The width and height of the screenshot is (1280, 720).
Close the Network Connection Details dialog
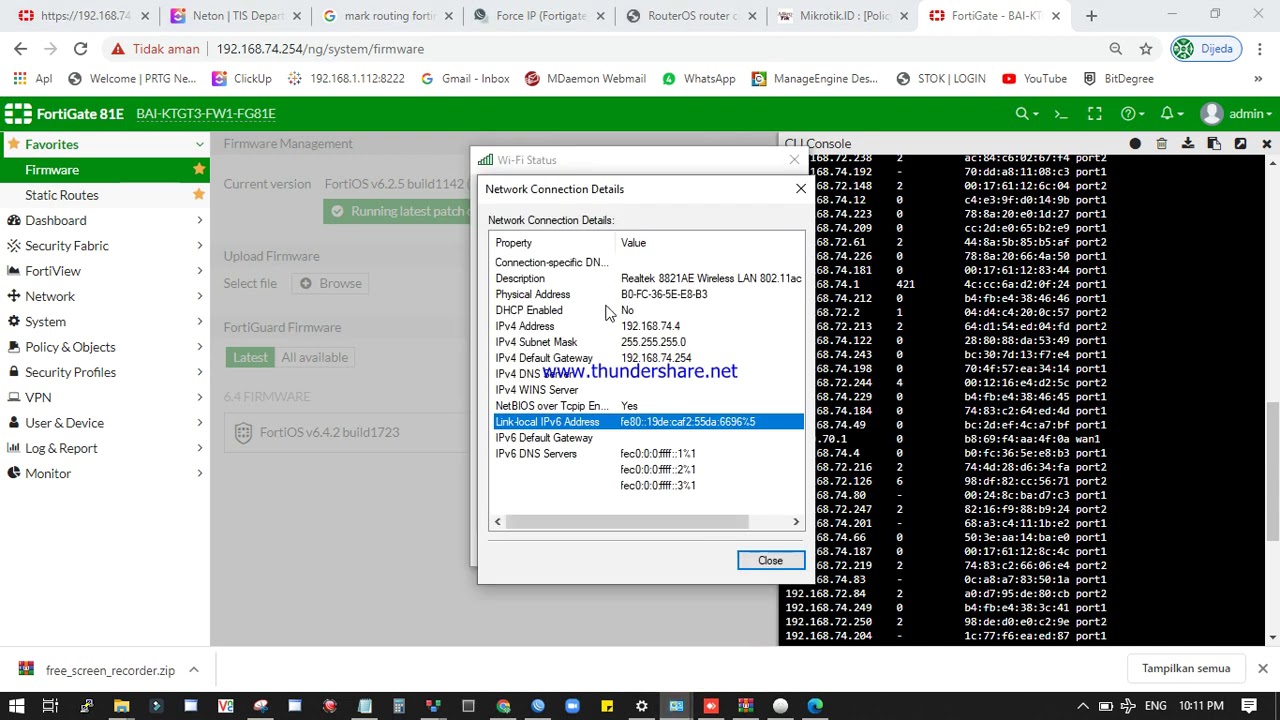(770, 560)
